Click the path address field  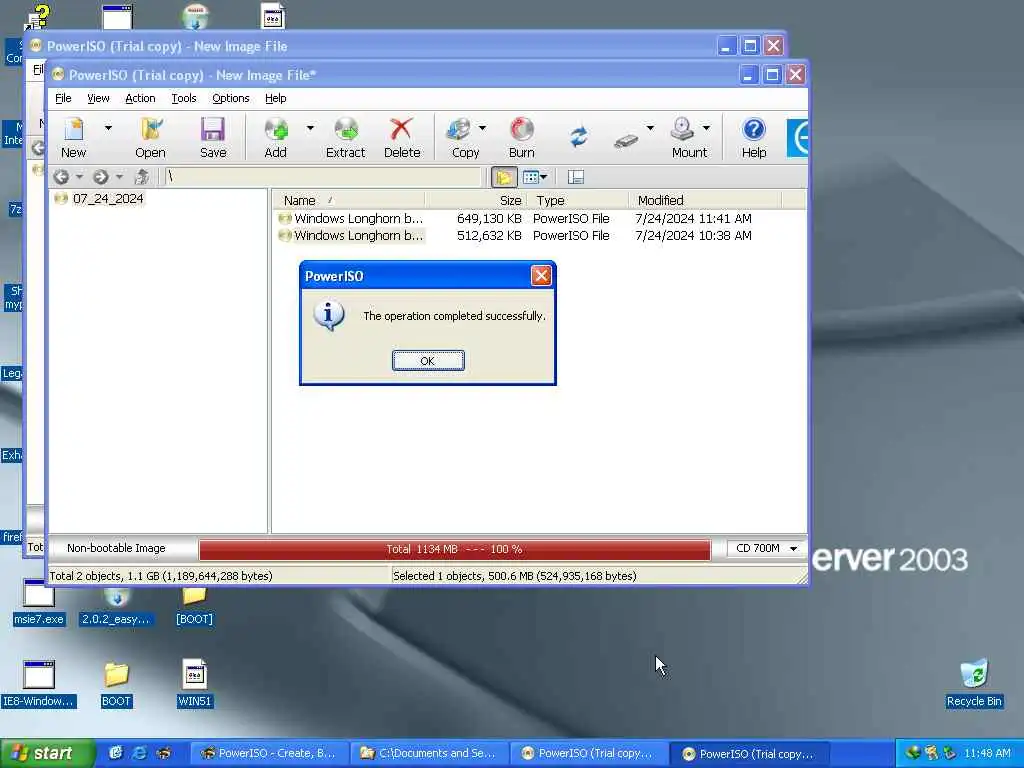coord(323,177)
